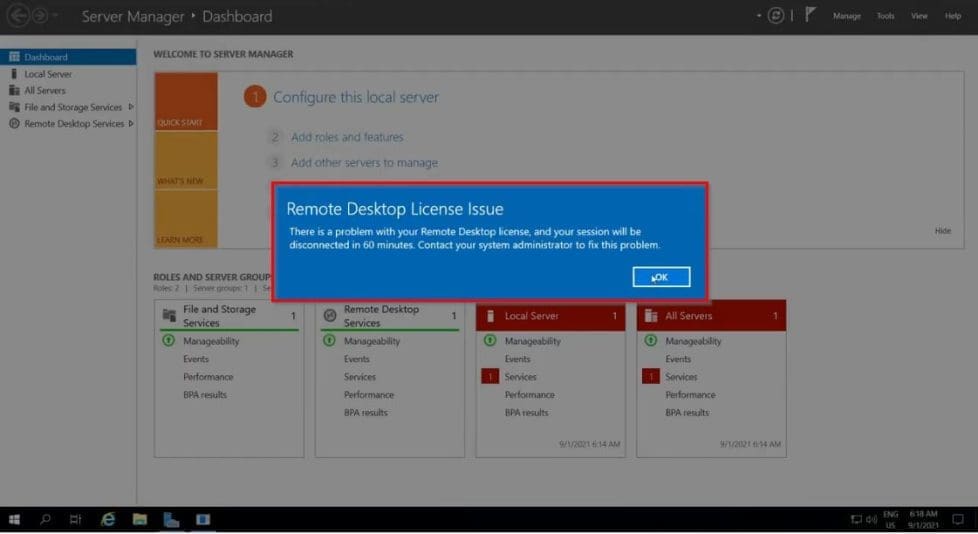
Task: Expand File and Storage Services arrow
Action: (x=131, y=107)
